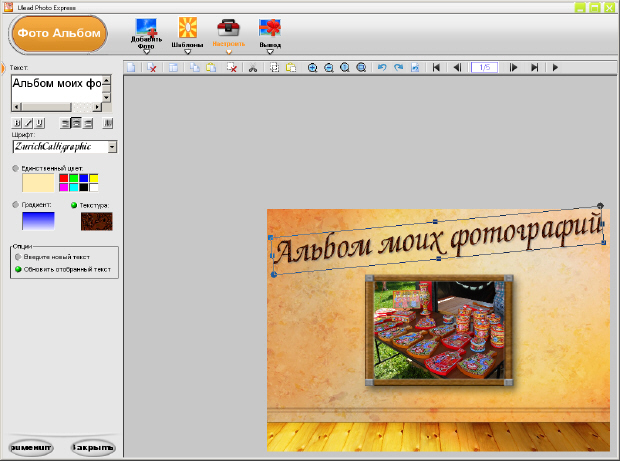Viewport: 620px width, 461px height.
Task: Pick the yellow color swatch
Action: click(x=94, y=178)
